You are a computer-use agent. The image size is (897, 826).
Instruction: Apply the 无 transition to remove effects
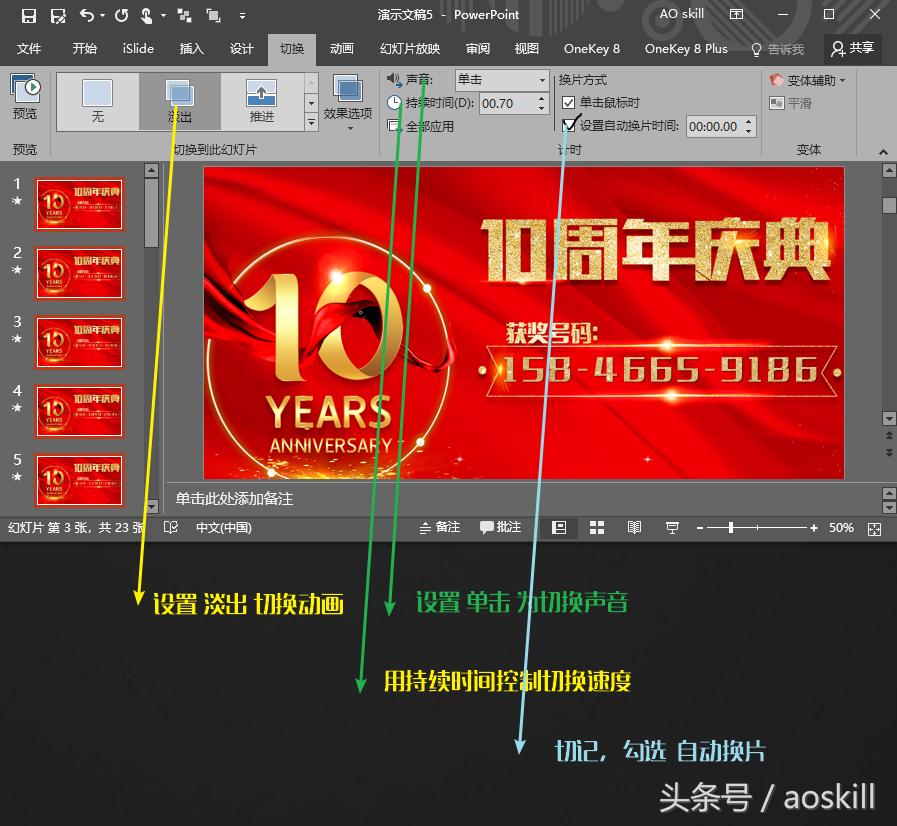pos(98,101)
